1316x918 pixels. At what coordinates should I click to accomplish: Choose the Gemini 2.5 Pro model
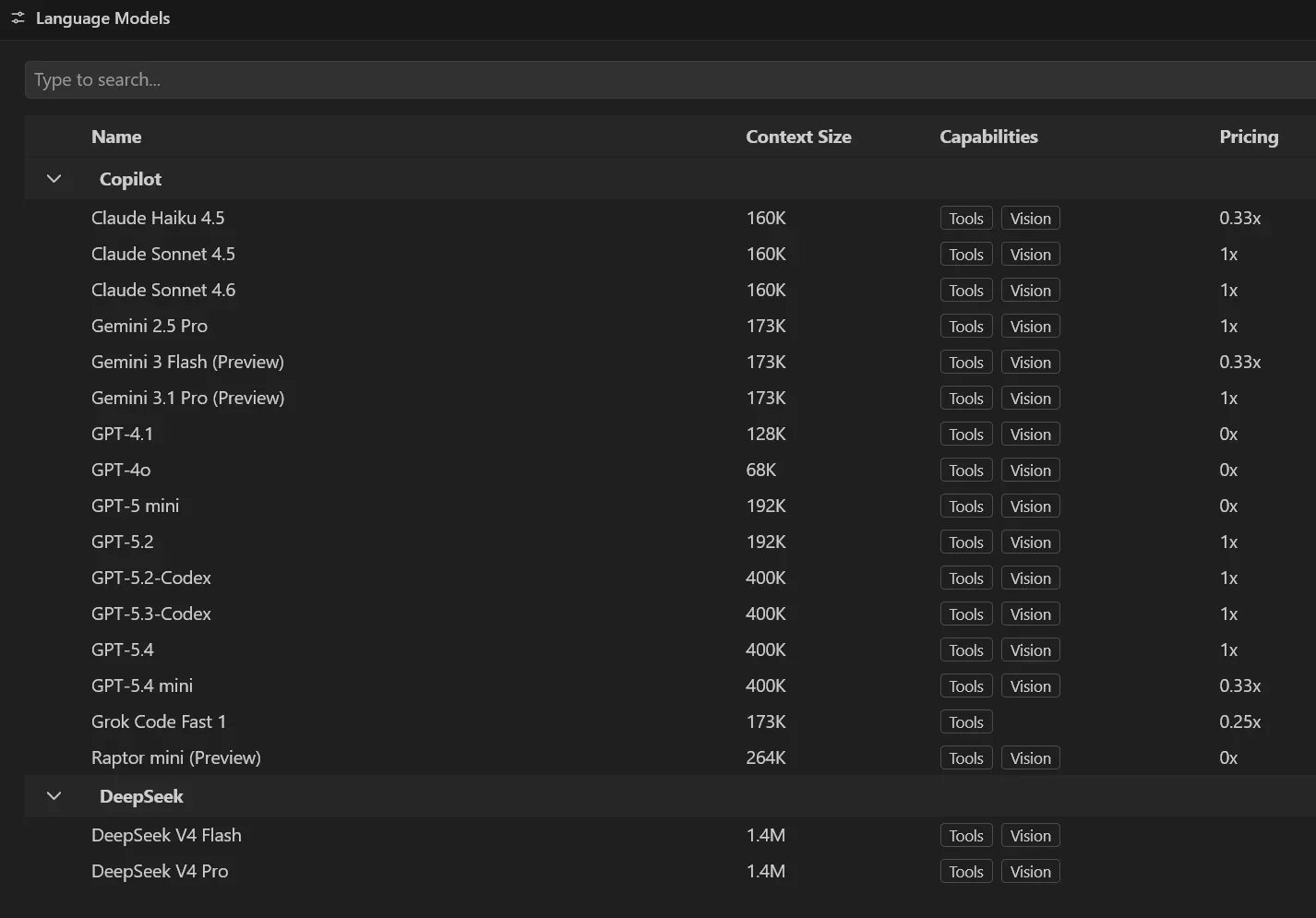pyautogui.click(x=150, y=326)
